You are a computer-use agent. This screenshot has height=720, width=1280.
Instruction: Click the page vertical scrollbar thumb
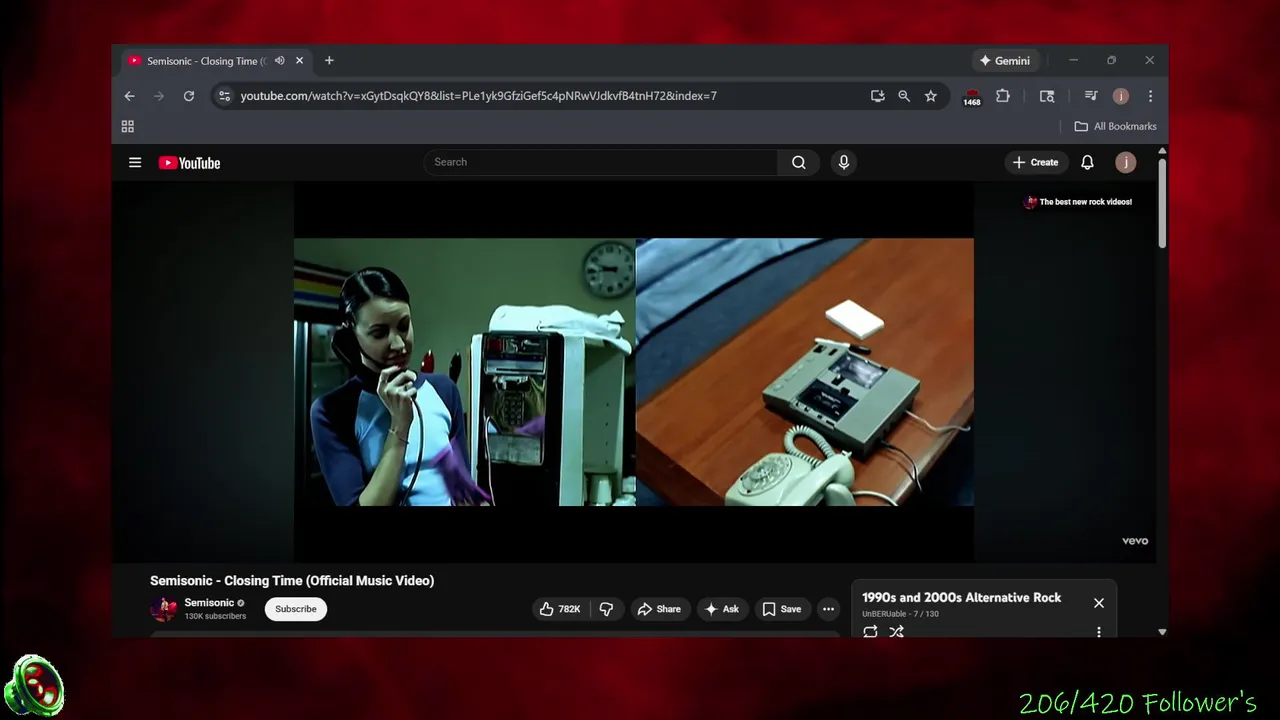tap(1162, 202)
